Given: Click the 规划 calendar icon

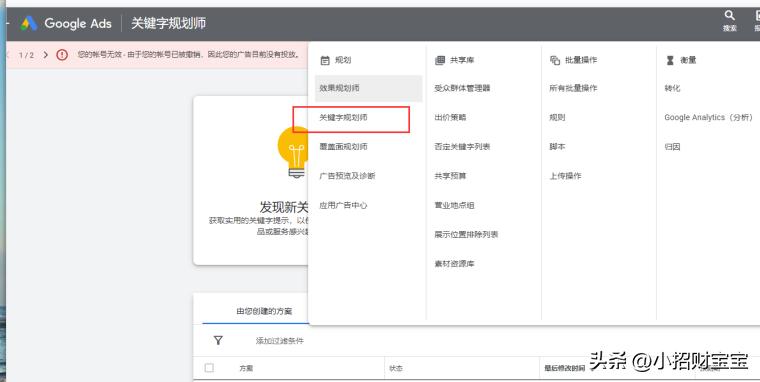Looking at the screenshot, I should 325,60.
